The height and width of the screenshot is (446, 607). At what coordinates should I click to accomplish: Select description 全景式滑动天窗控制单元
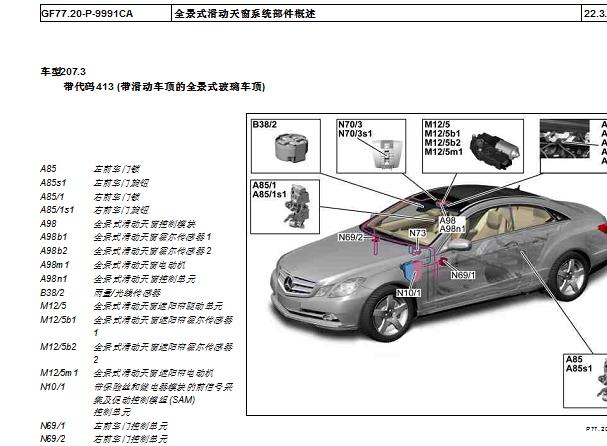point(144,279)
